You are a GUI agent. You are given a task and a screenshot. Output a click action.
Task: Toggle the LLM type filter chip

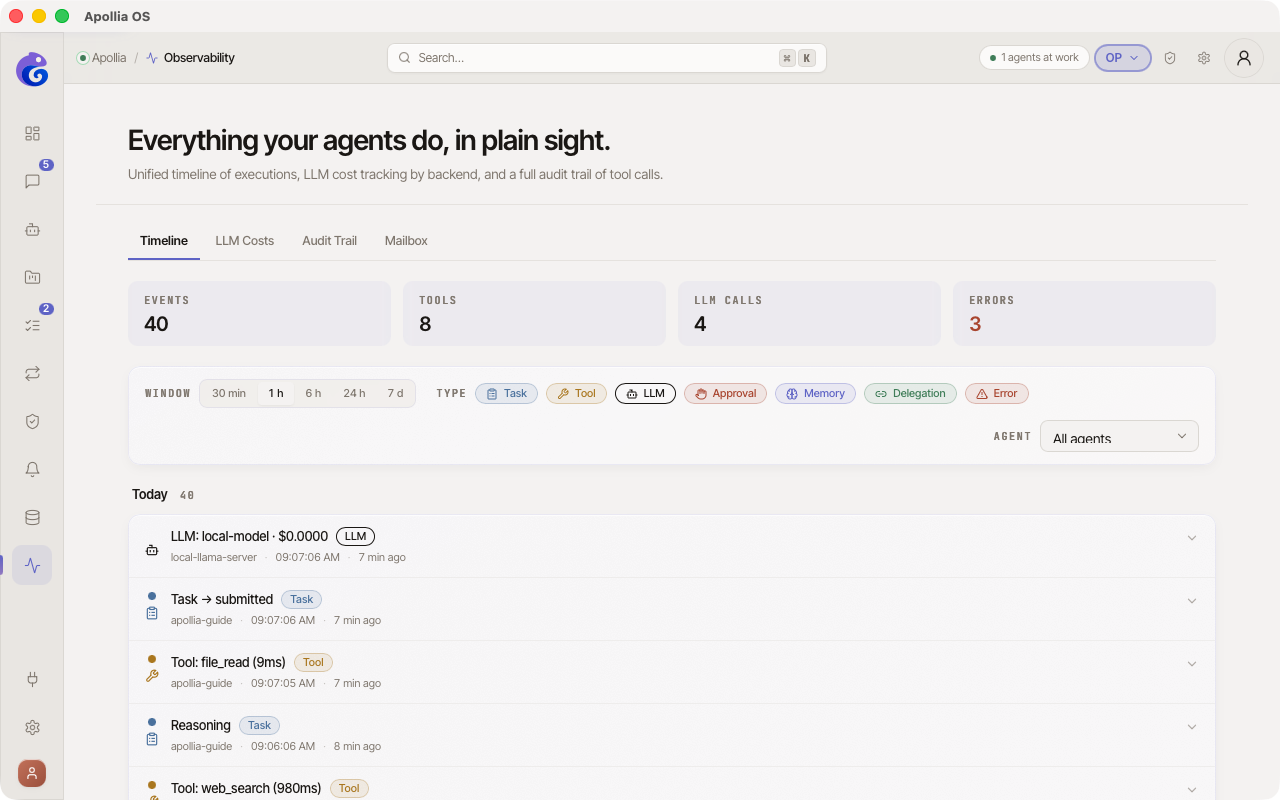pos(645,393)
